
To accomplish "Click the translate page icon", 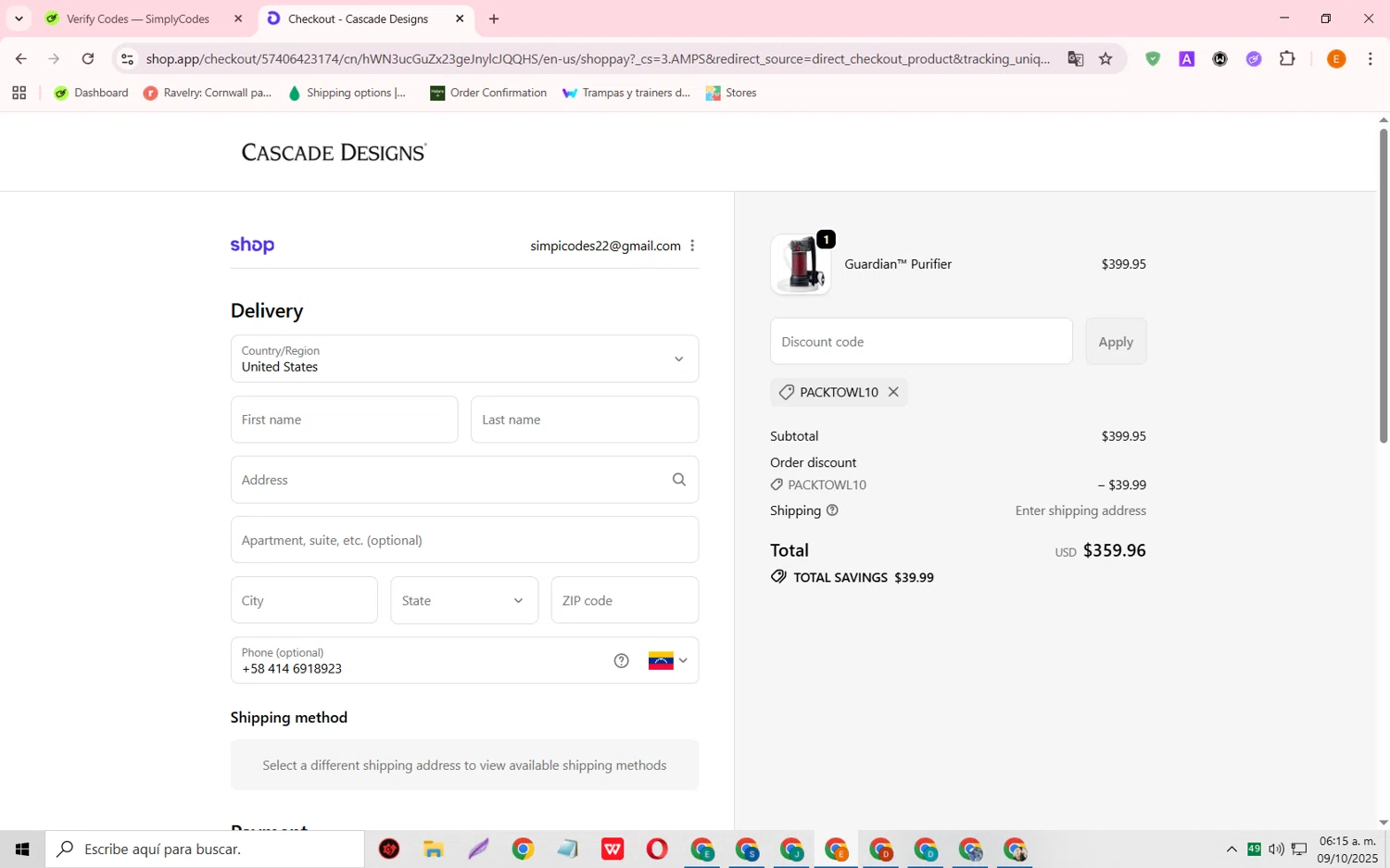I will [1075, 58].
